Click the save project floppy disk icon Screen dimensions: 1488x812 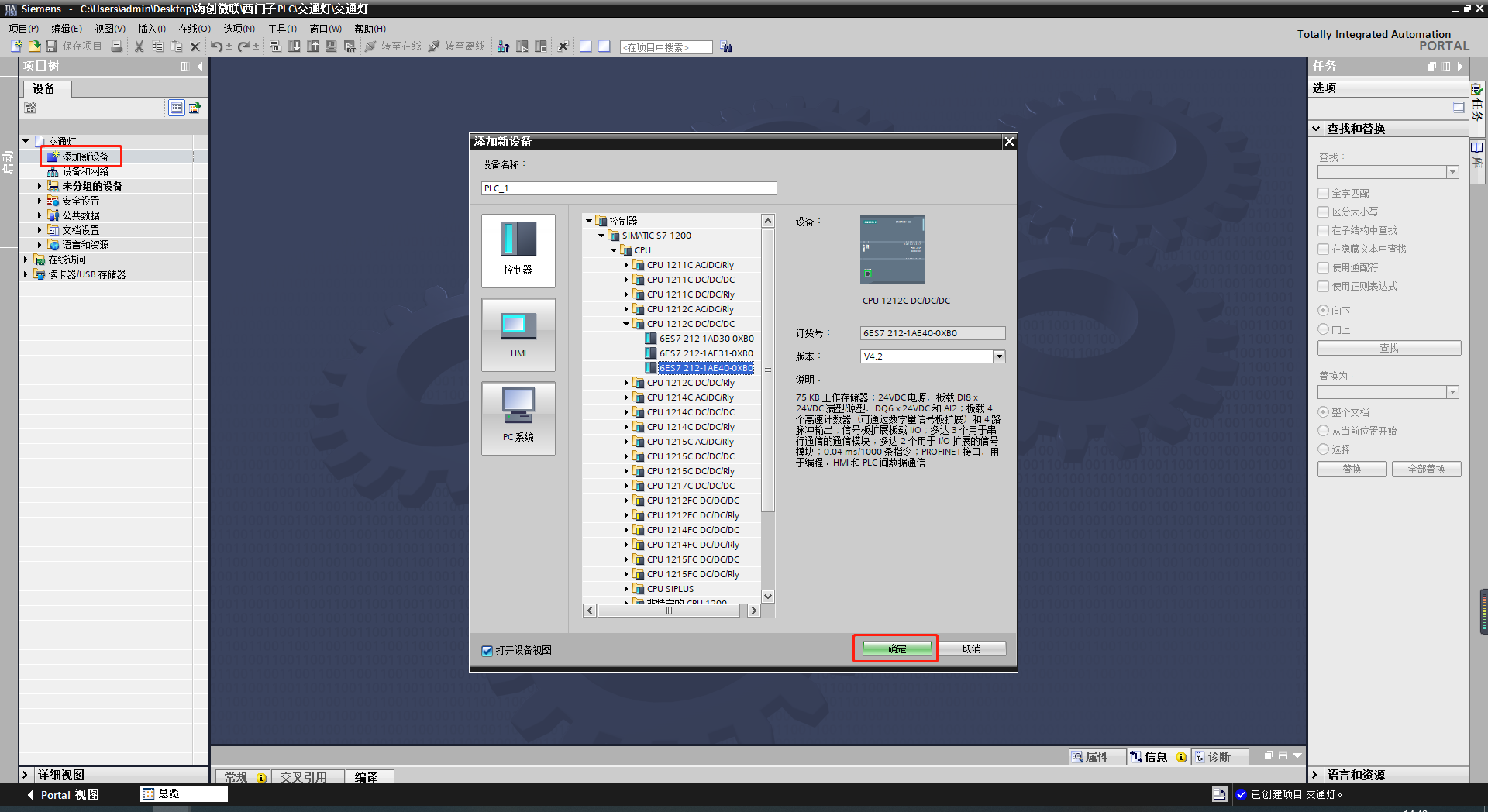(51, 46)
